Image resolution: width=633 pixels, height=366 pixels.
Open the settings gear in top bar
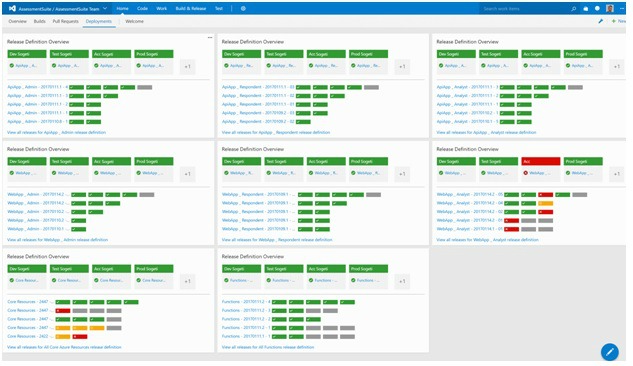point(243,8)
